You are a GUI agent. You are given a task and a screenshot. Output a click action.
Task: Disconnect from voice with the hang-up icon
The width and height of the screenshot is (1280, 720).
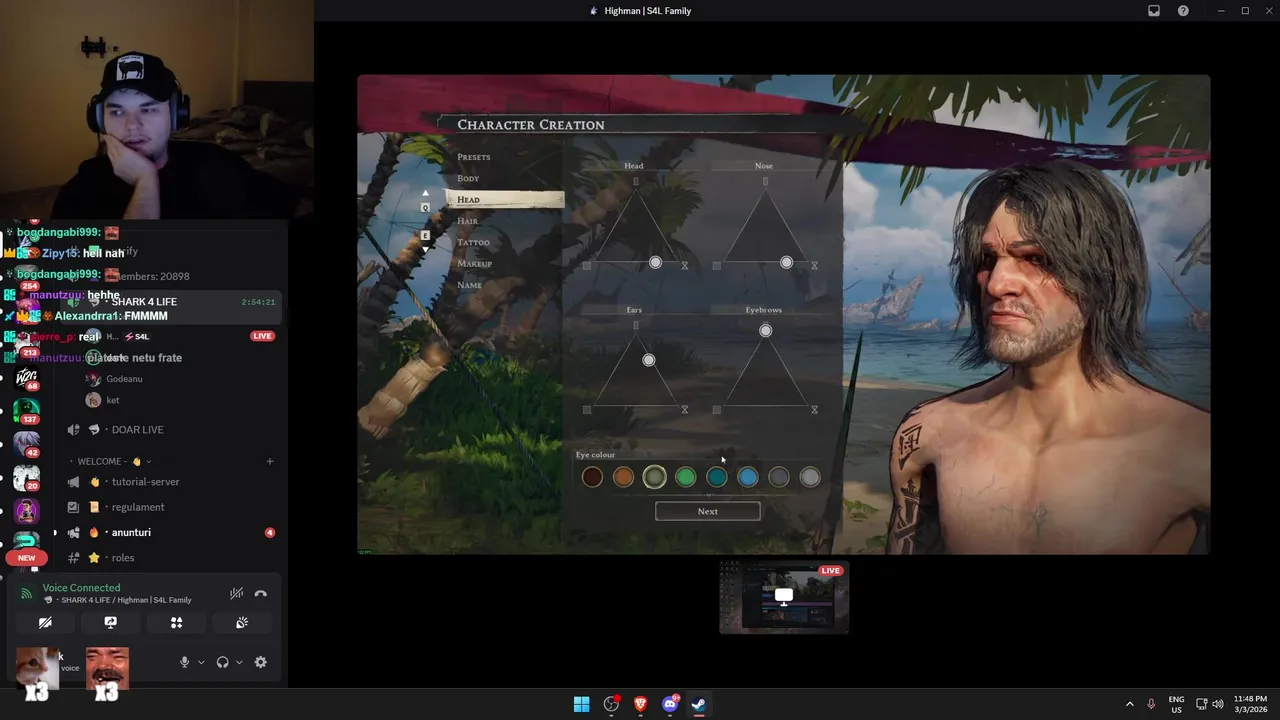point(260,594)
